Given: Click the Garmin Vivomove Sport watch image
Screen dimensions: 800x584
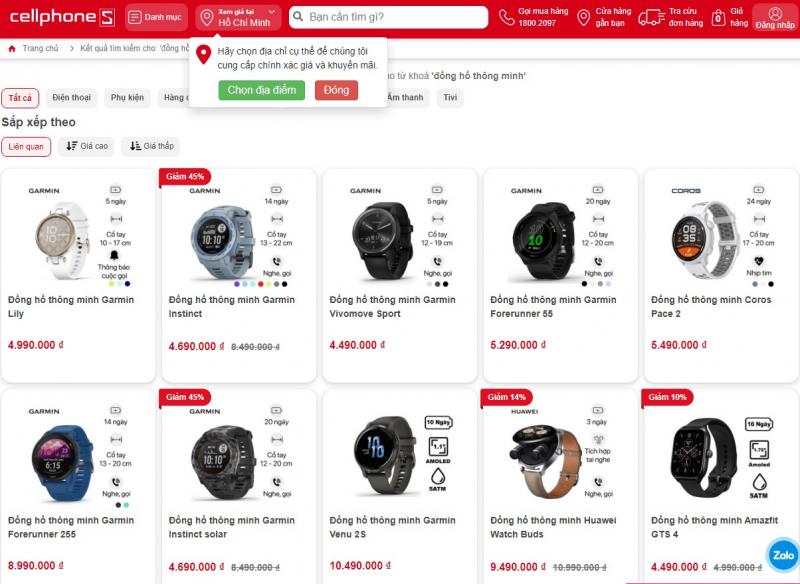Looking at the screenshot, I should (x=383, y=241).
